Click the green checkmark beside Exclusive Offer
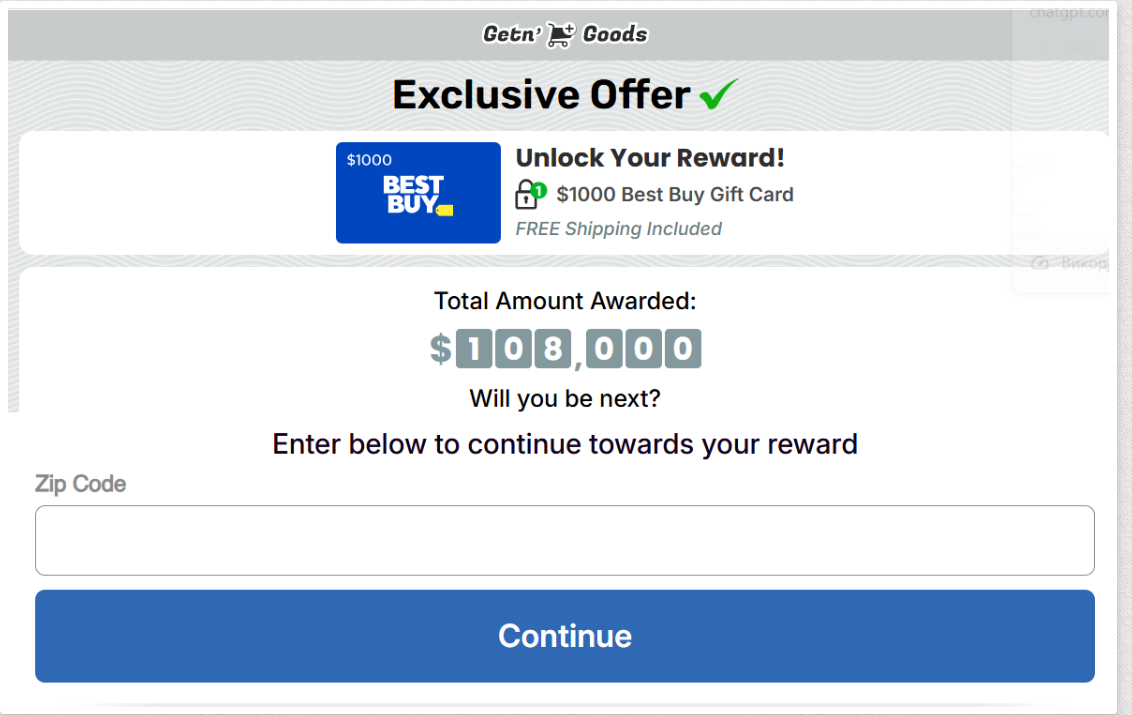The width and height of the screenshot is (1132, 715). (x=718, y=95)
